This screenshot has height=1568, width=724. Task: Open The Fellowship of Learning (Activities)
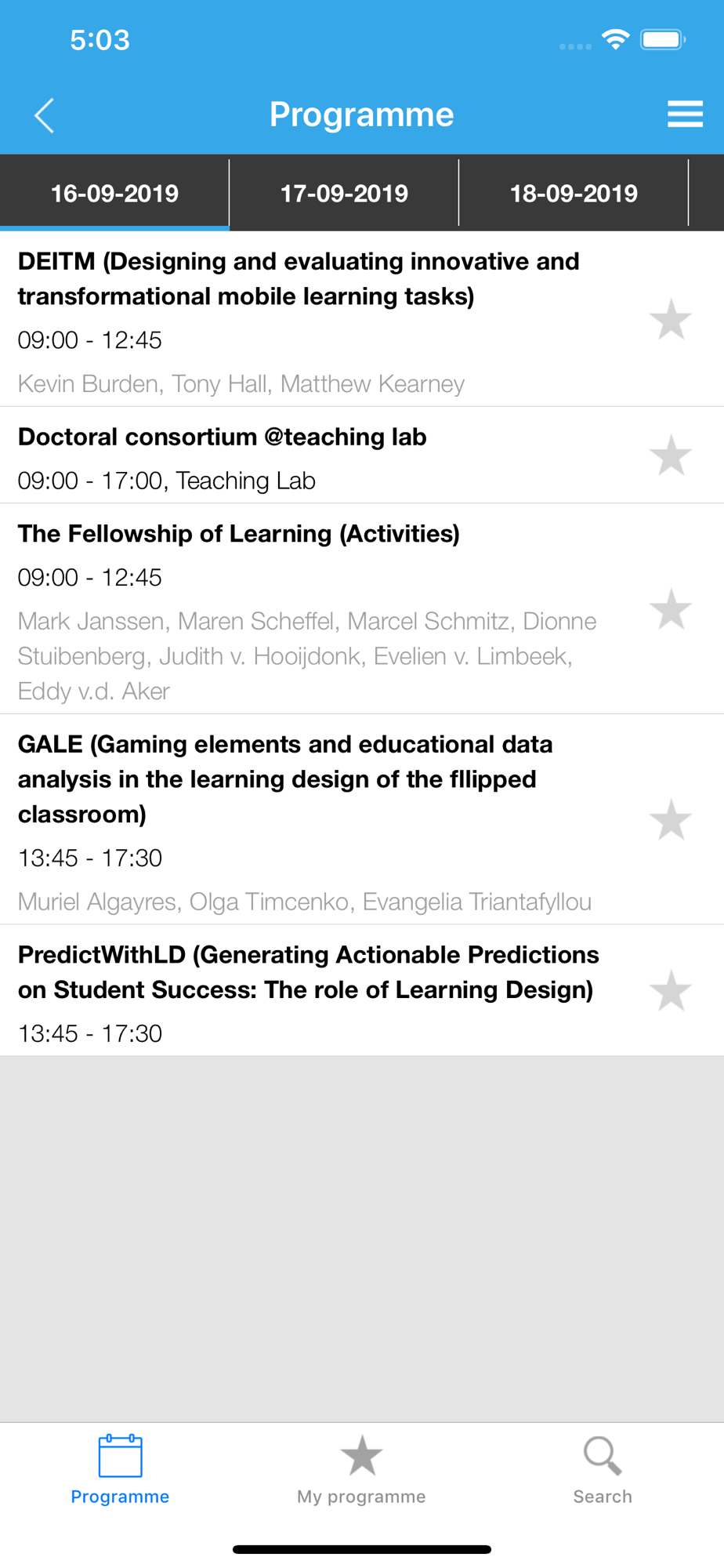tap(238, 534)
